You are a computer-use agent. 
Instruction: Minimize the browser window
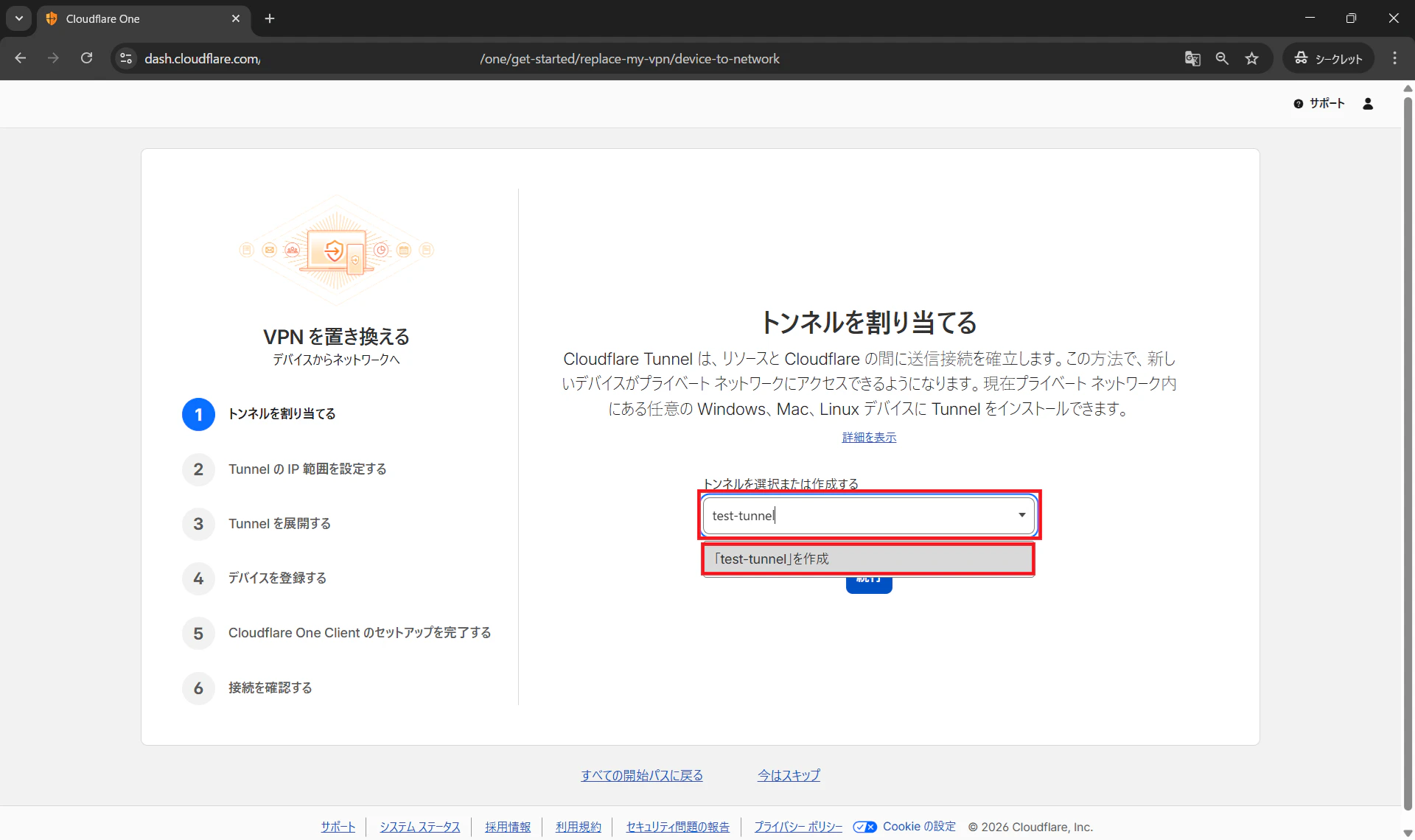click(1310, 18)
